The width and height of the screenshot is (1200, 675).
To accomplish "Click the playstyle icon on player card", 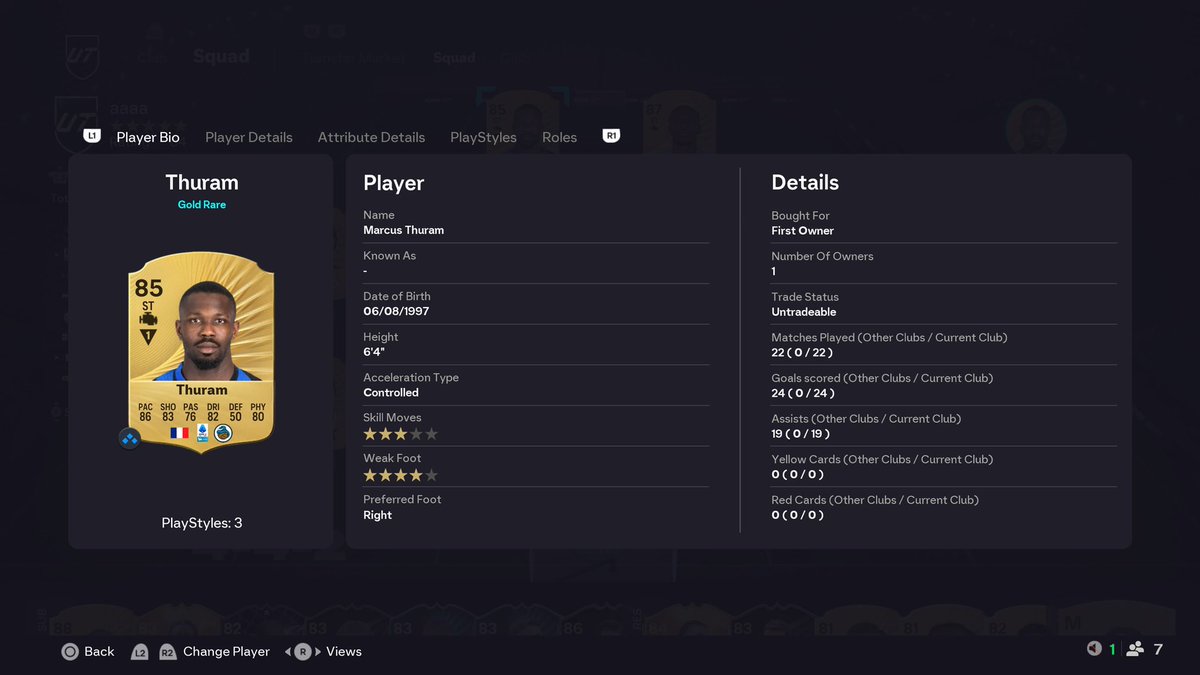I will coord(148,320).
